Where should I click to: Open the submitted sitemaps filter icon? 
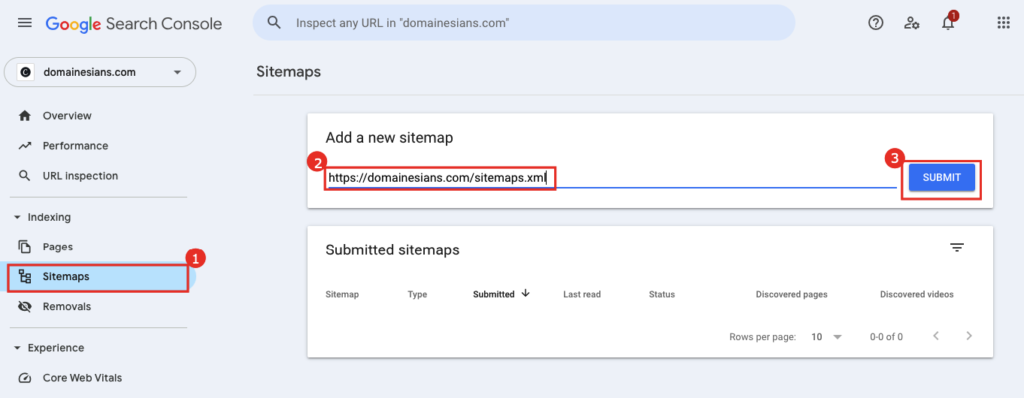957,248
